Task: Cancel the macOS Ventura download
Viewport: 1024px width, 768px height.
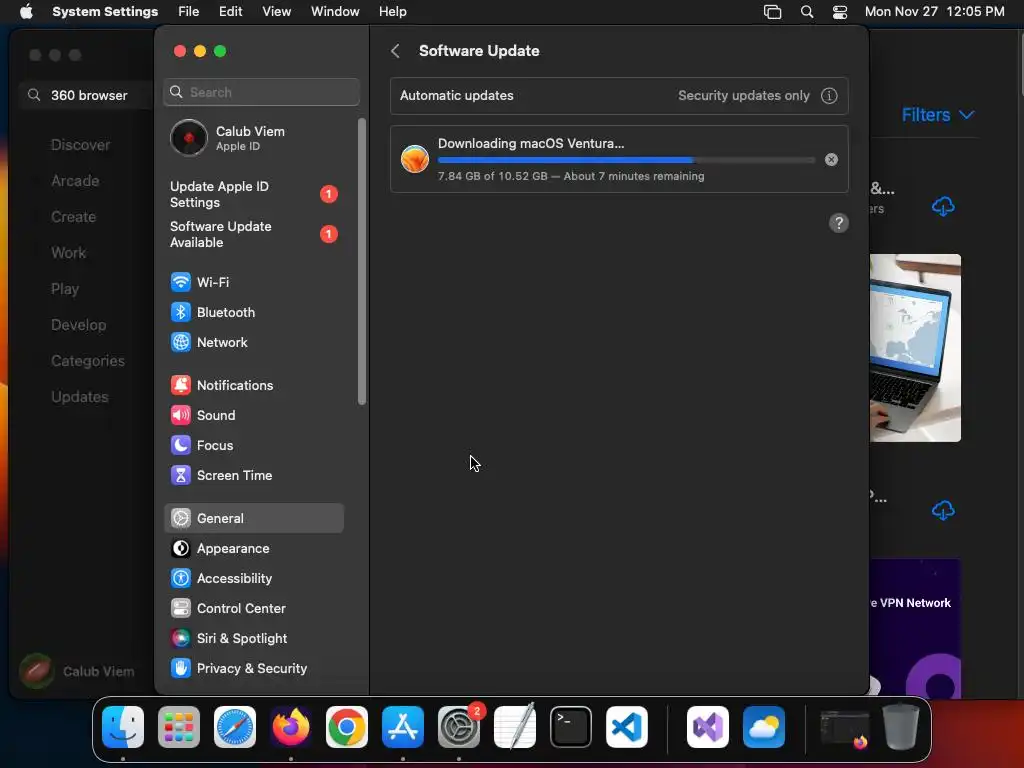Action: pyautogui.click(x=831, y=159)
